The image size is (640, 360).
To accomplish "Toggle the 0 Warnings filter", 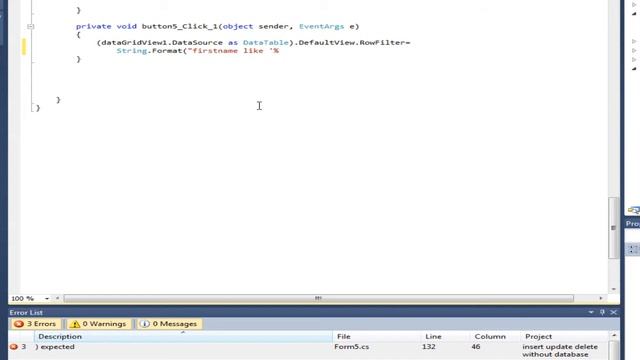I will (98, 324).
